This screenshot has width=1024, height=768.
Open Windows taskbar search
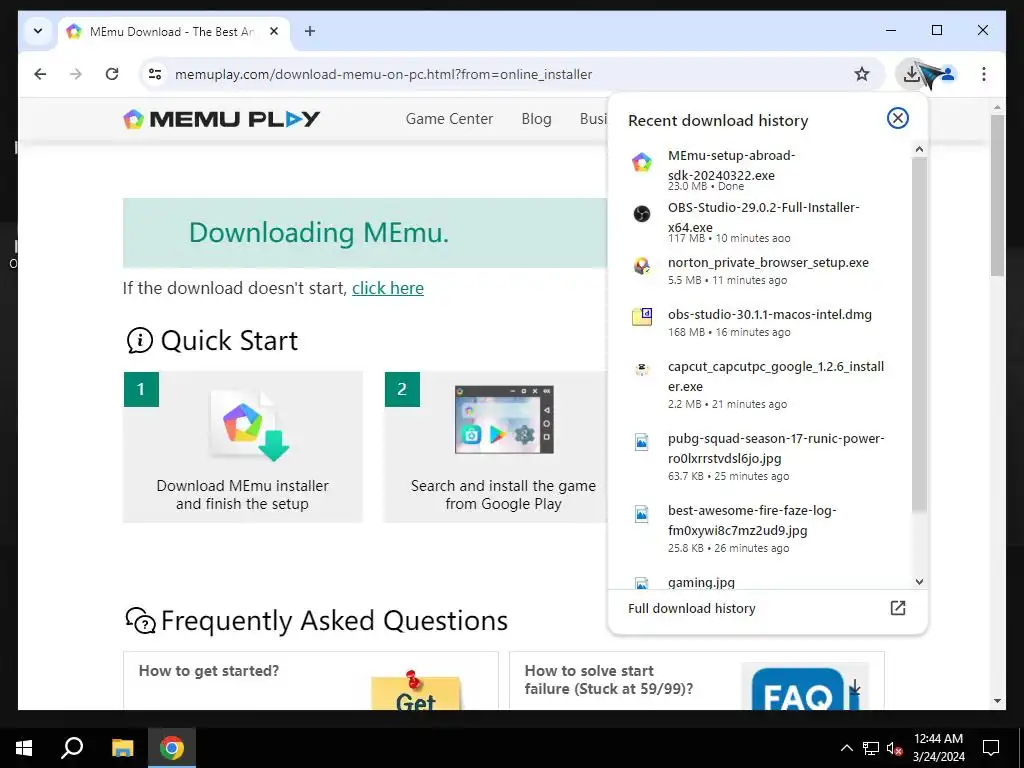[x=72, y=748]
